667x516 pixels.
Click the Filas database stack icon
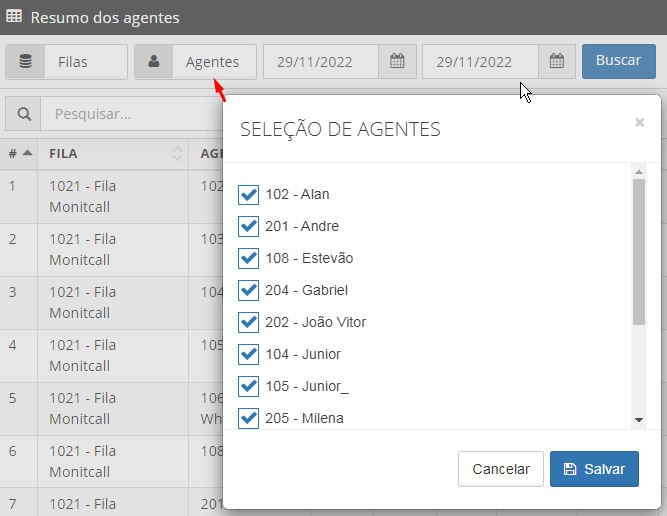coord(26,62)
